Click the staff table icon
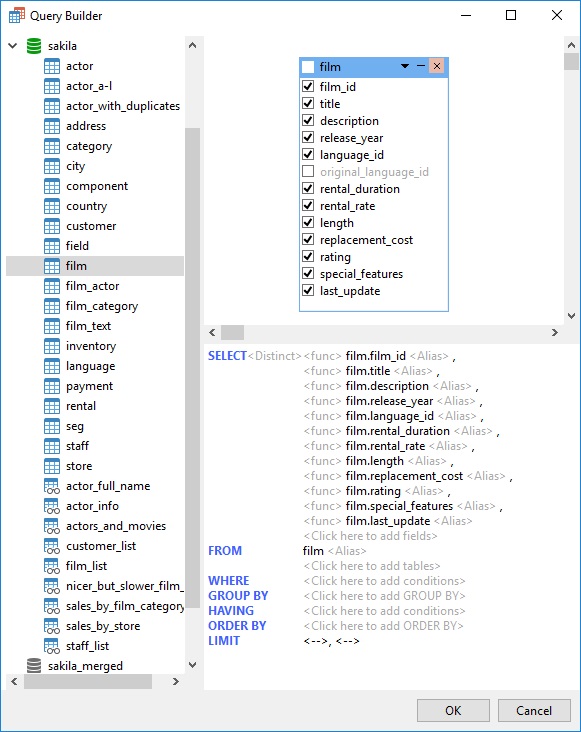Viewport: 581px width, 732px height. [x=52, y=446]
